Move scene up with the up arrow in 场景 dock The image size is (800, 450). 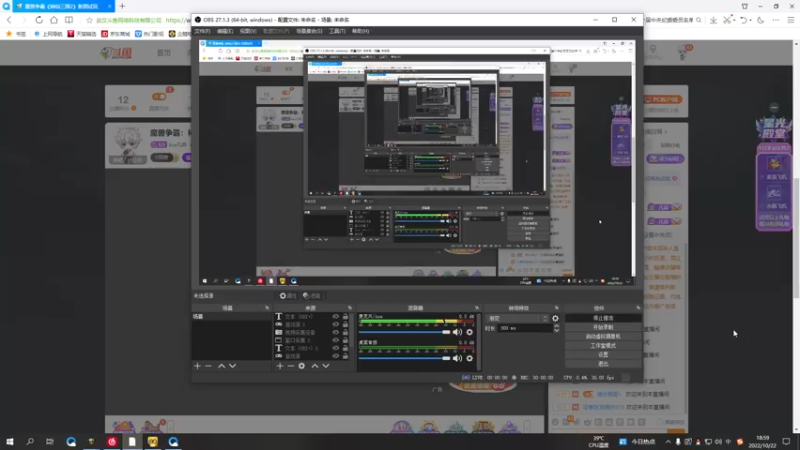tap(221, 366)
